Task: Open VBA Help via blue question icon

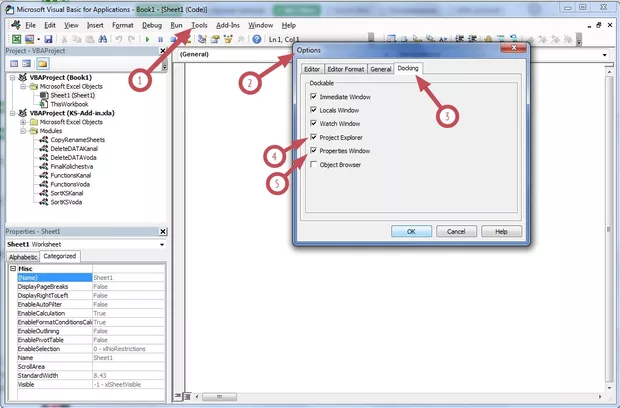Action: pyautogui.click(x=257, y=39)
